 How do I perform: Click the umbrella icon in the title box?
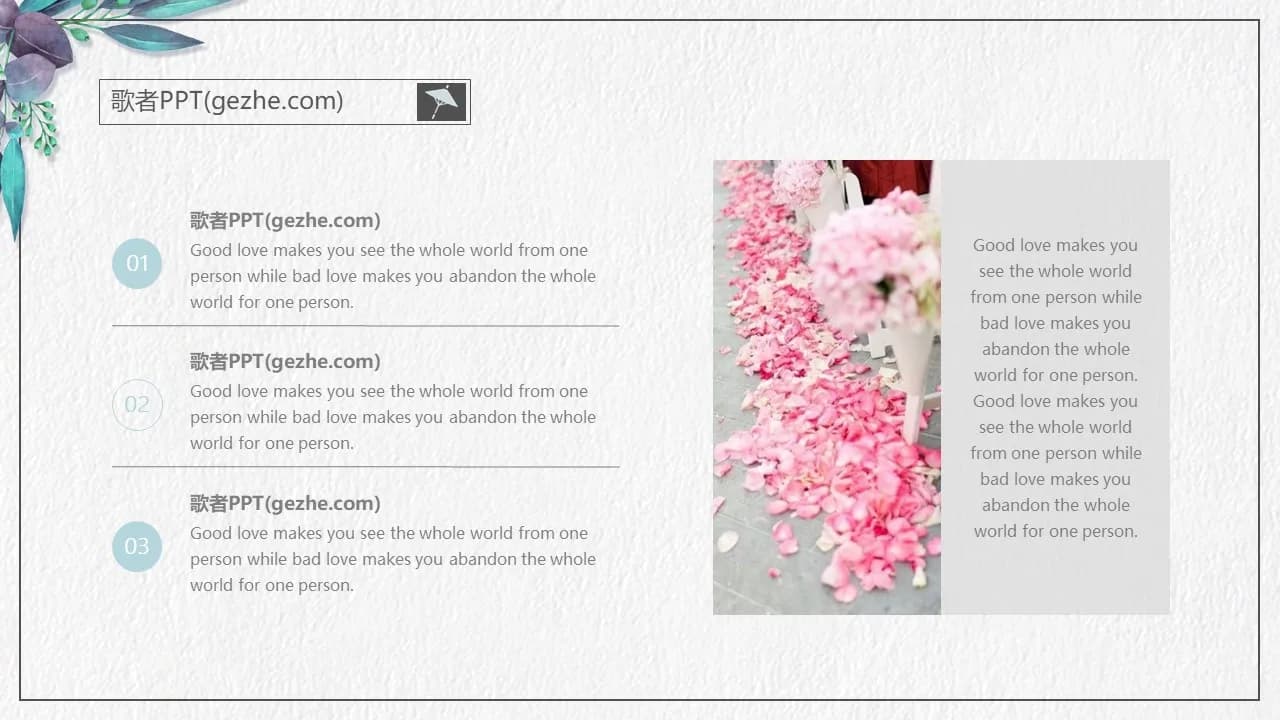[441, 102]
